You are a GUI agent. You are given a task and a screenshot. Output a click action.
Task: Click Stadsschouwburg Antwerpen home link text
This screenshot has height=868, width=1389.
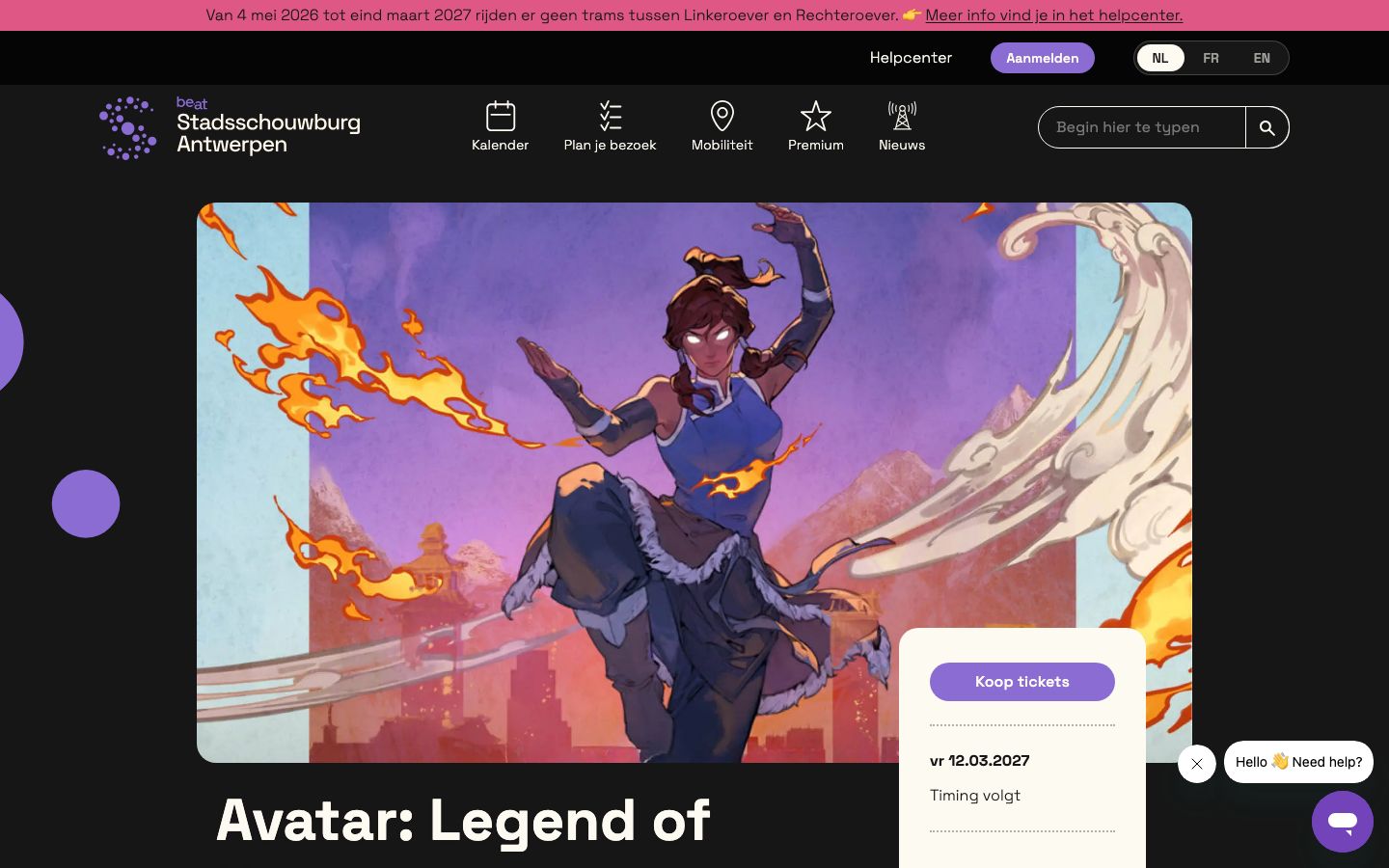[268, 133]
